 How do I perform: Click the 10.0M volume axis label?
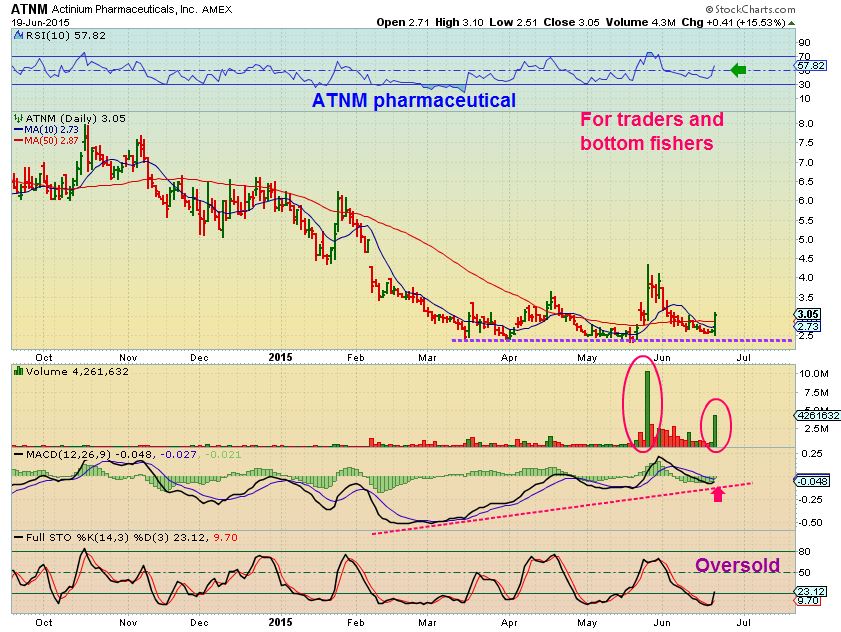pyautogui.click(x=814, y=373)
